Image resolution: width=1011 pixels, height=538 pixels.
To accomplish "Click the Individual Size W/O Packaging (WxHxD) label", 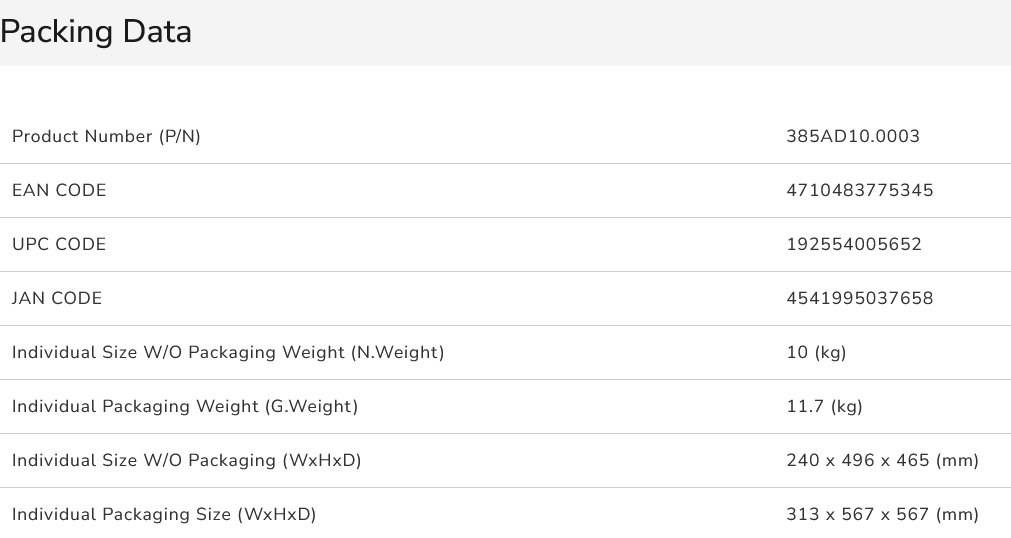I will (x=186, y=460).
